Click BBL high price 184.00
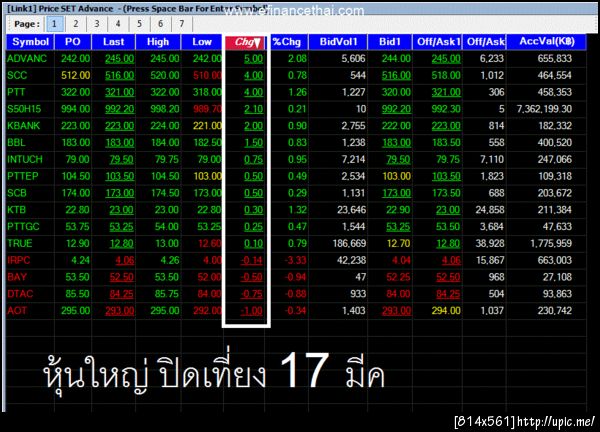The image size is (600, 432). 165,143
